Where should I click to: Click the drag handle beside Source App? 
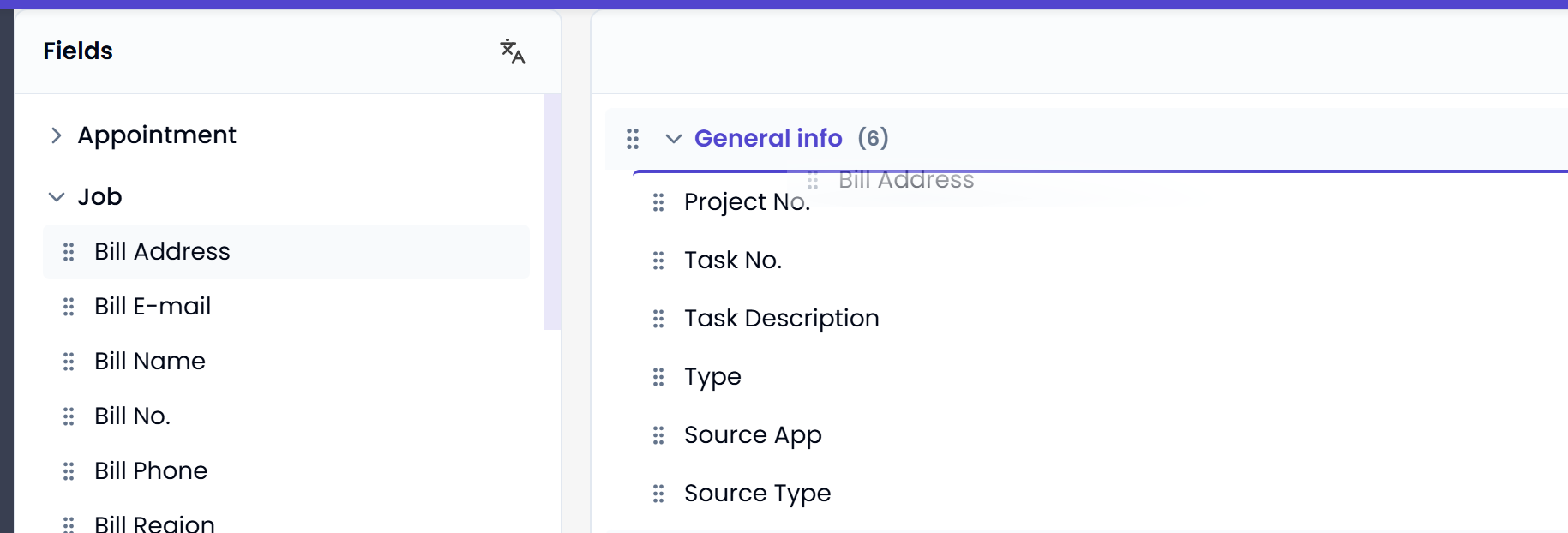658,435
